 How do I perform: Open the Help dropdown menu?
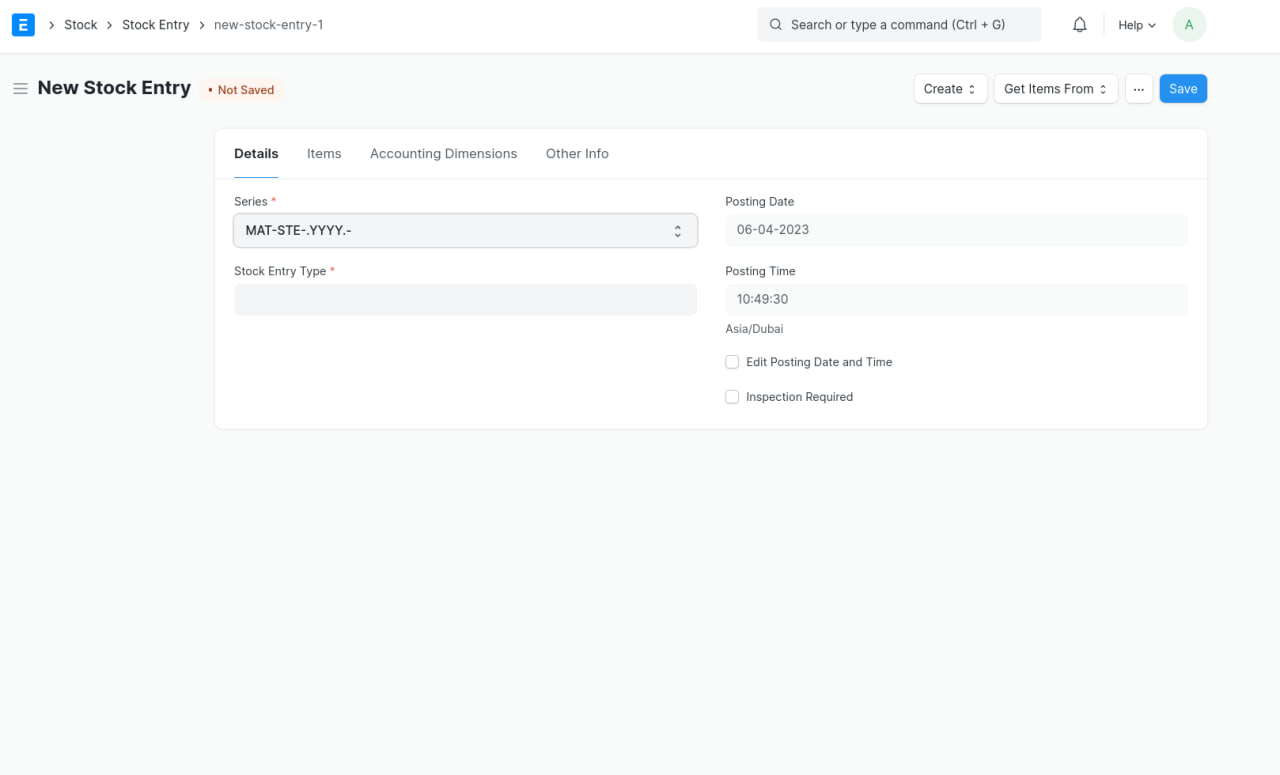point(1136,24)
